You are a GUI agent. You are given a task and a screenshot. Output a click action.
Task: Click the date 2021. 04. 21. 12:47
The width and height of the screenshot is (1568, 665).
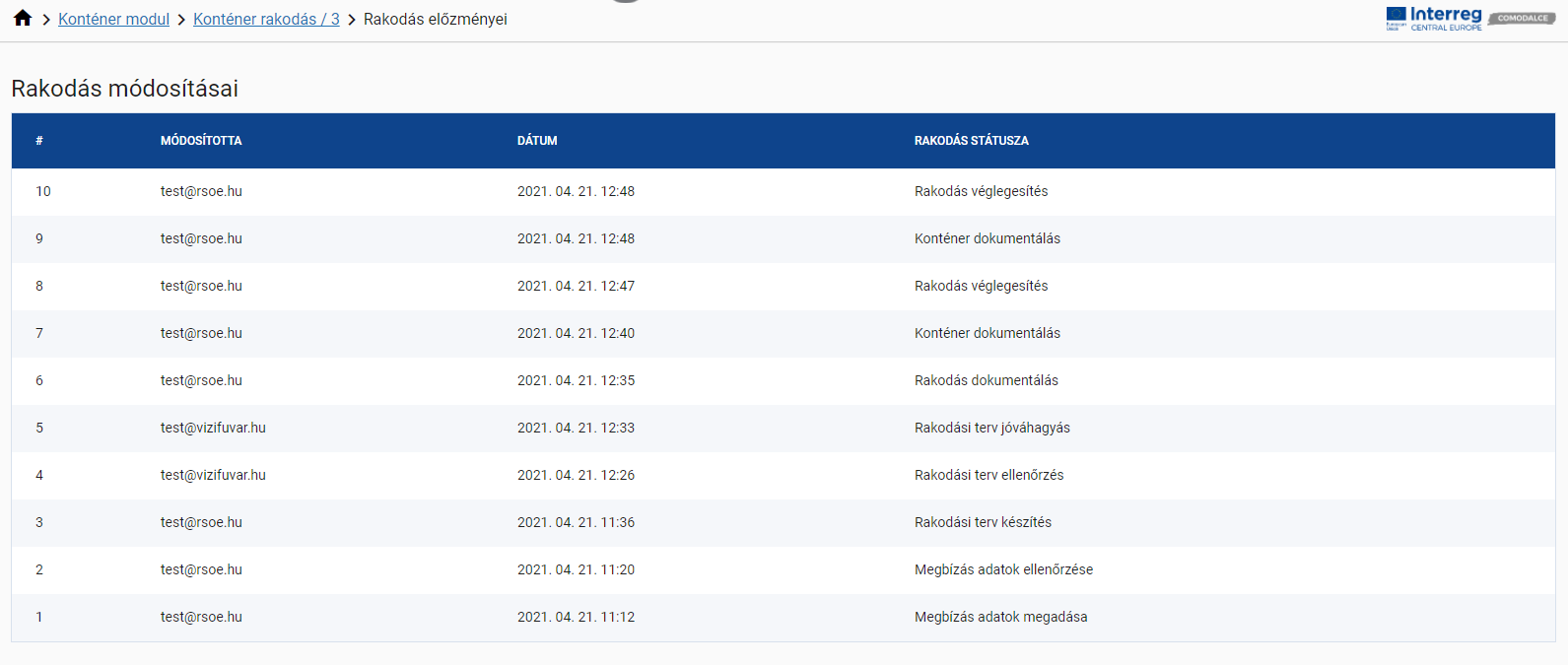[x=576, y=287]
